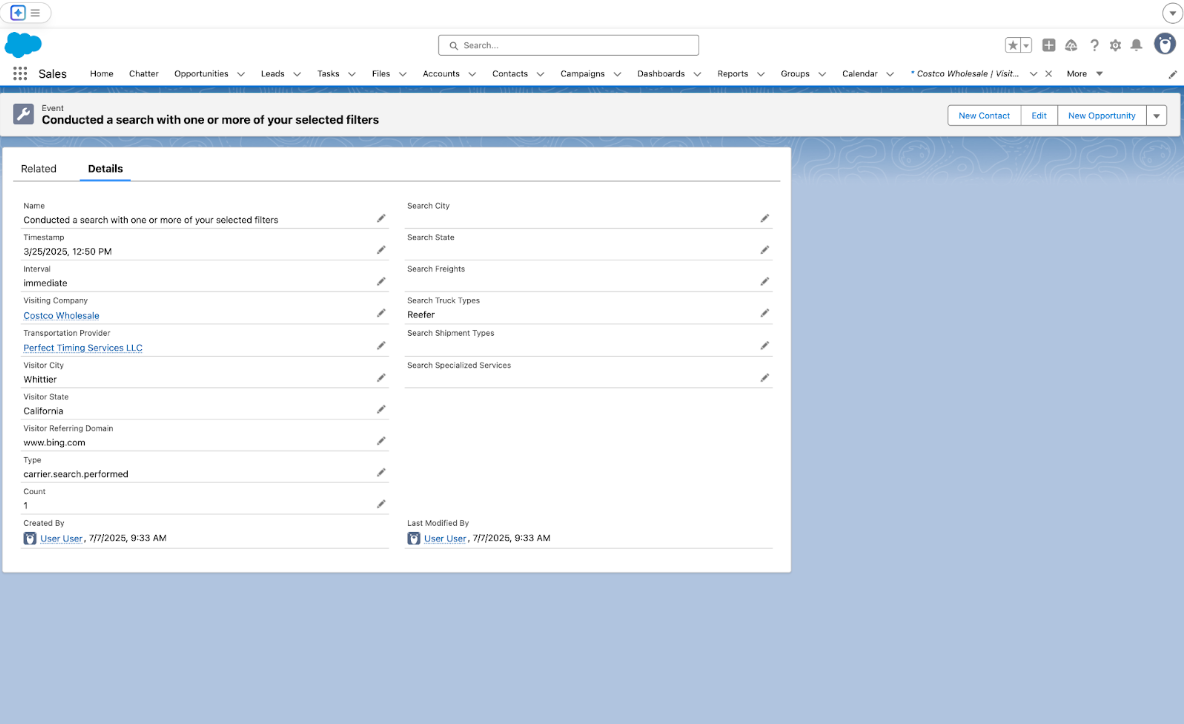Edit the Search Freights pencil icon
Screen dimensions: 1184x724
pos(765,282)
